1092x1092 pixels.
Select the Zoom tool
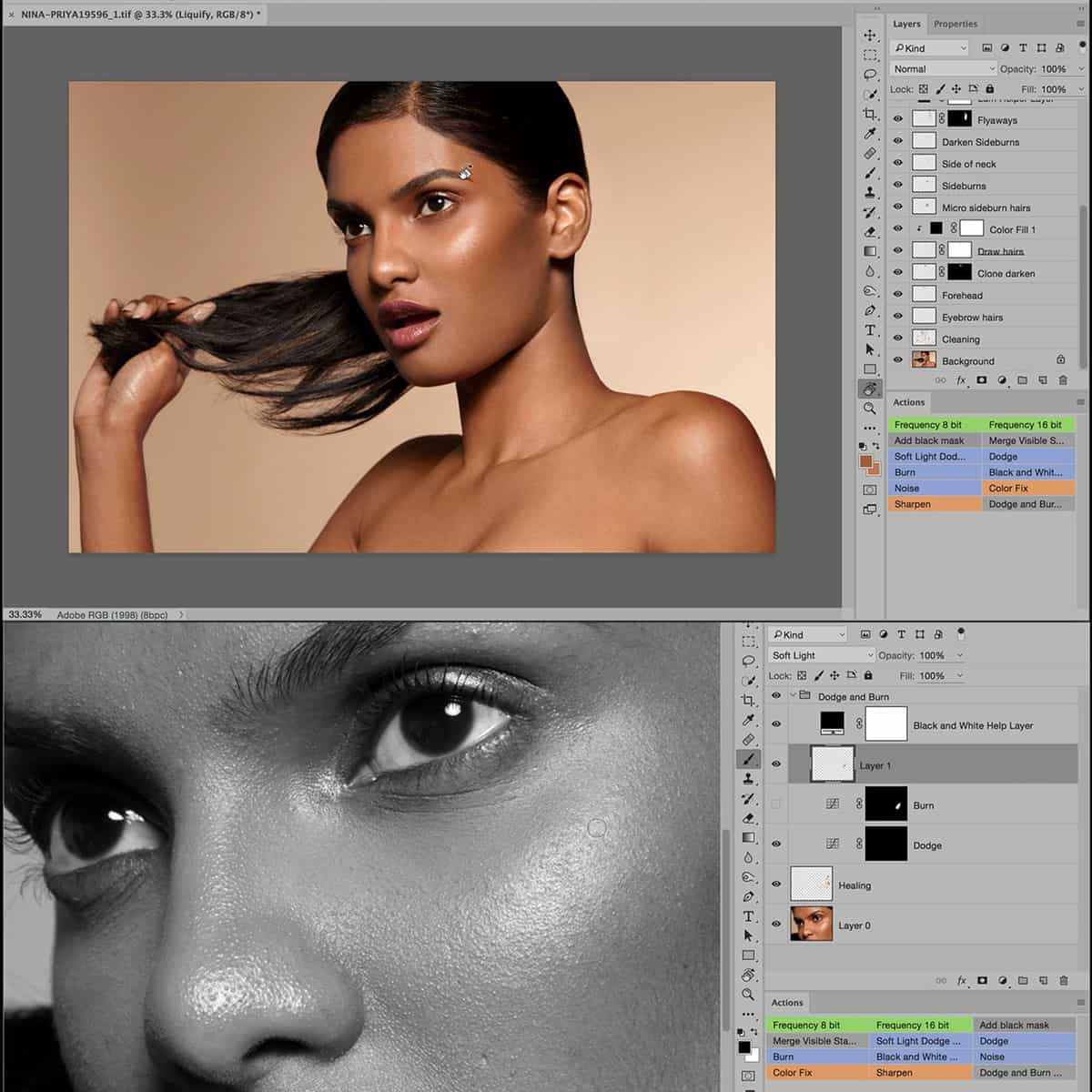pos(871,409)
